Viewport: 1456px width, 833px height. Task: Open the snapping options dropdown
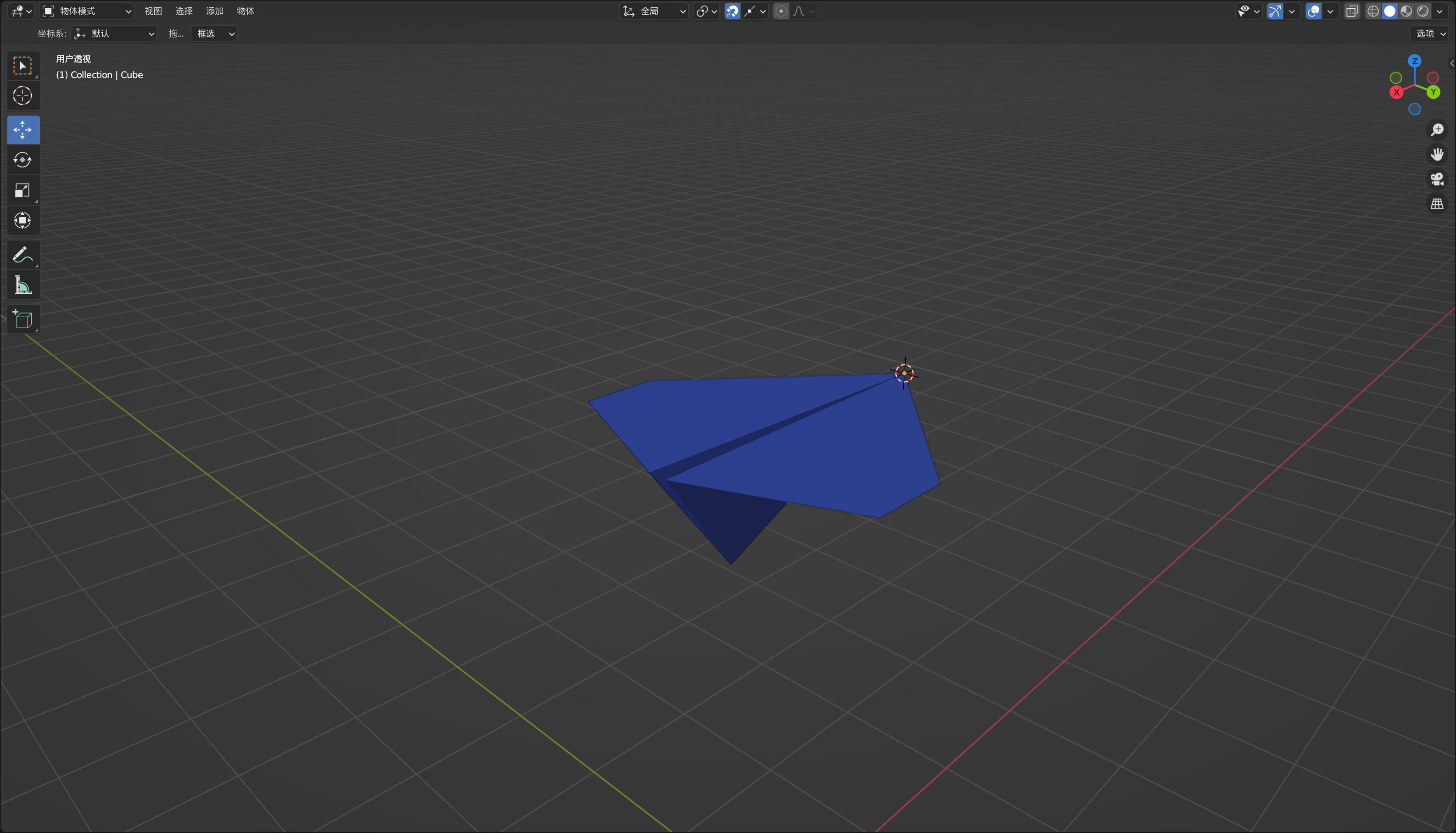point(755,11)
